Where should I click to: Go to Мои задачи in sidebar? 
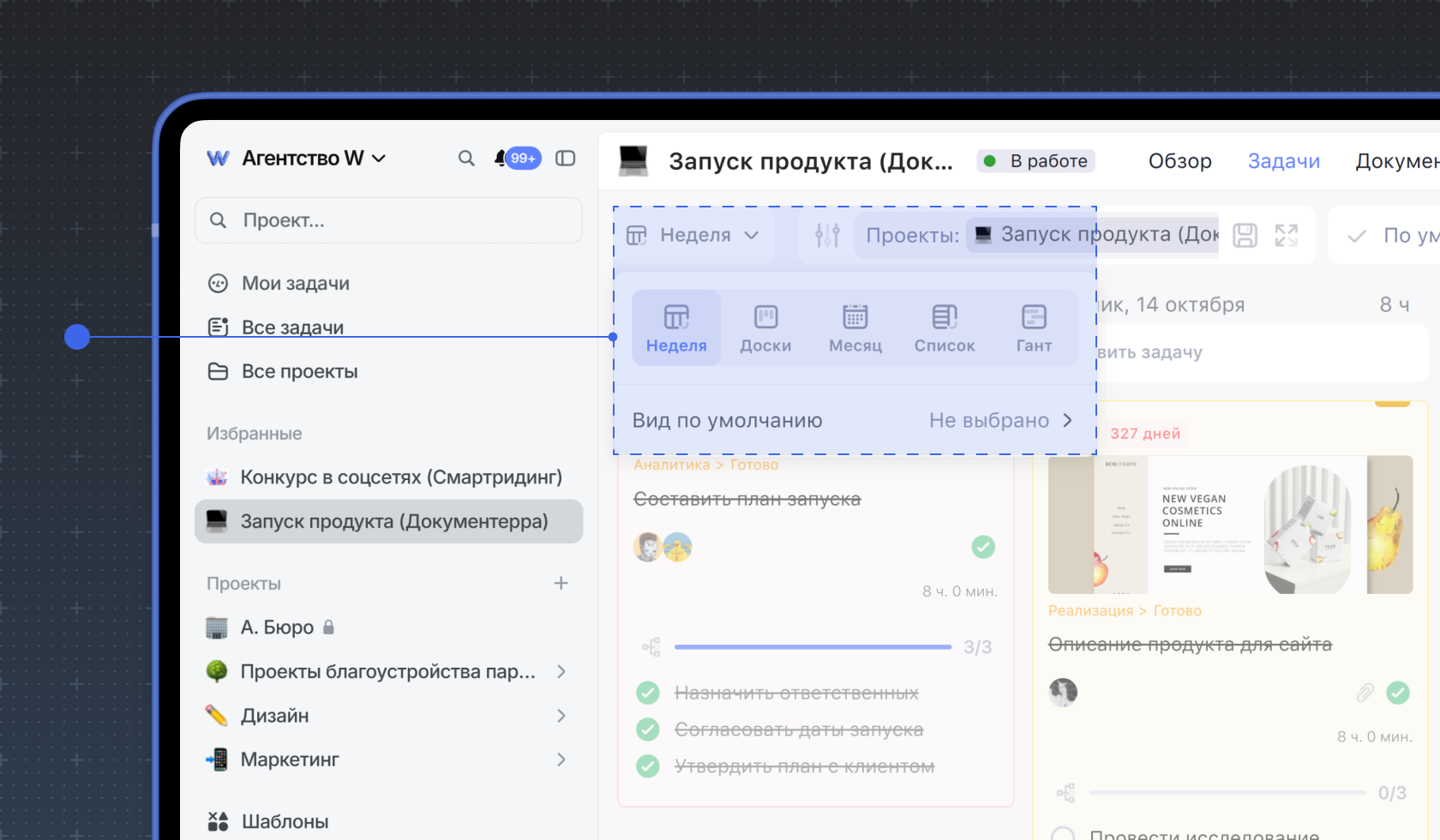(x=295, y=284)
